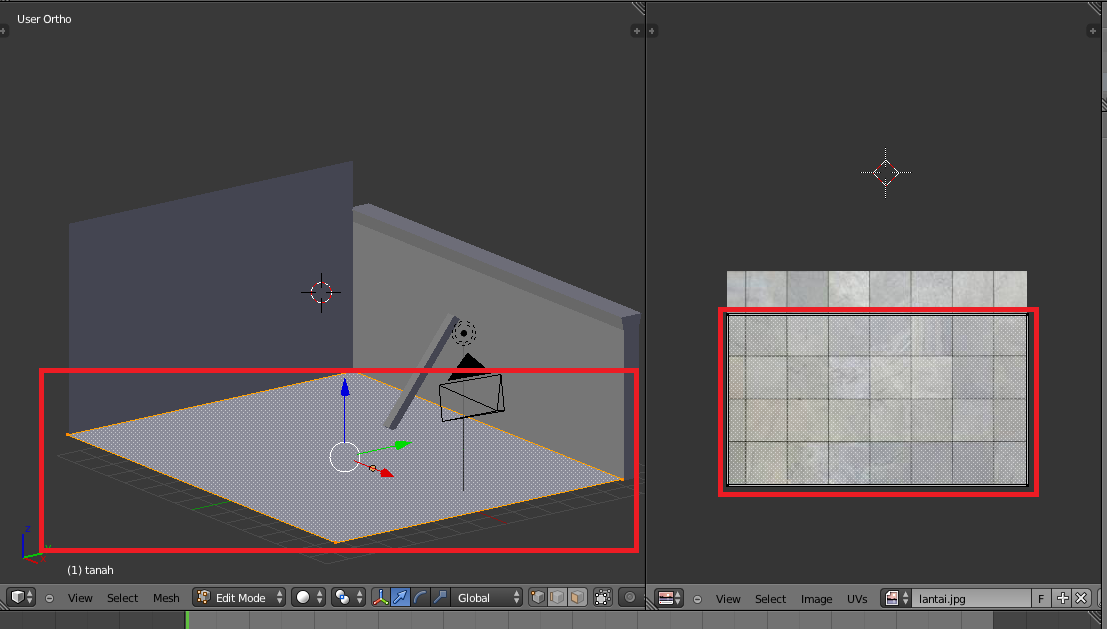Open the UV editor type selector

point(669,598)
